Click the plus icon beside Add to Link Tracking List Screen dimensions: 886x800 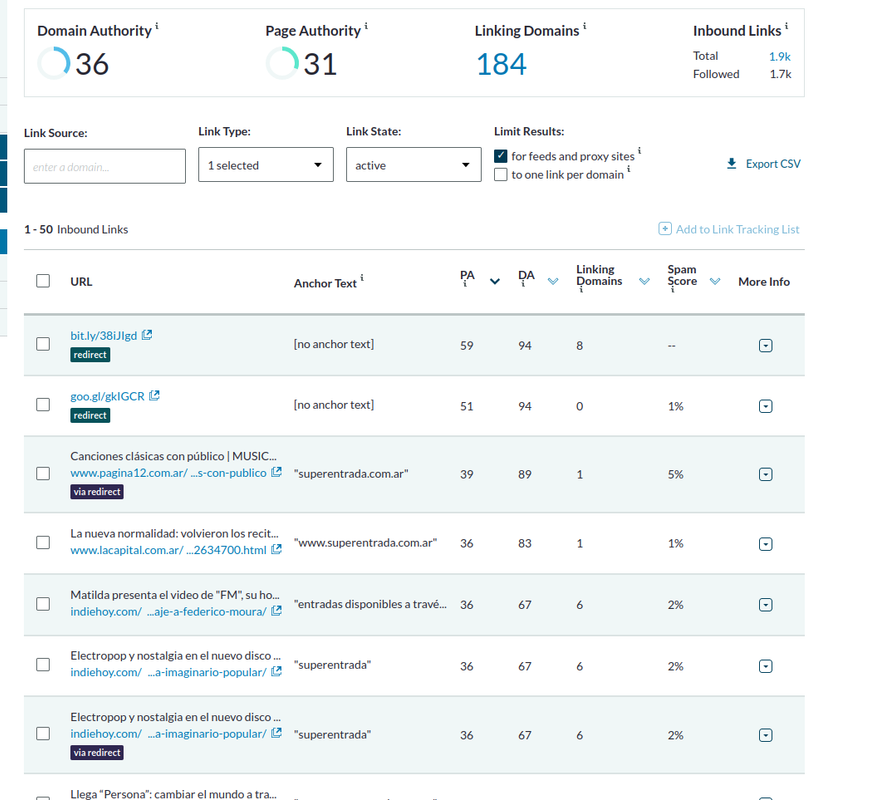[x=664, y=229]
